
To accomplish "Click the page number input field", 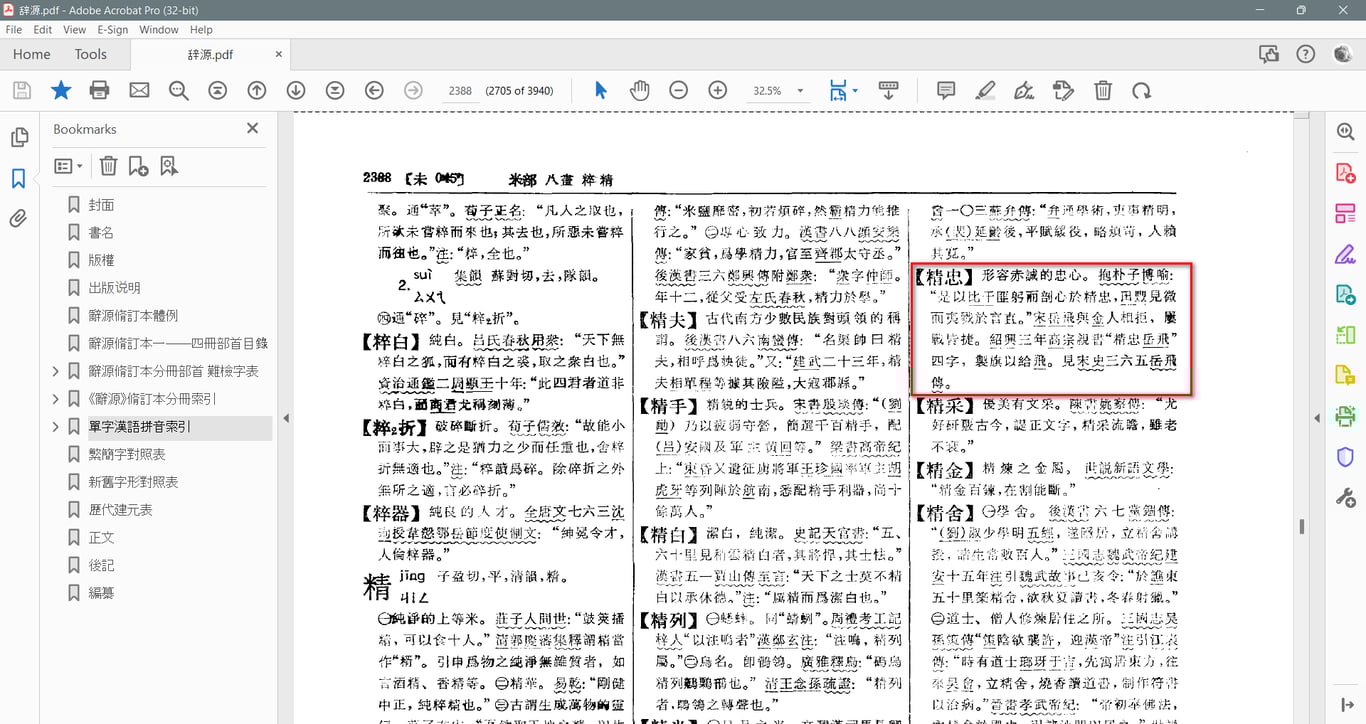I will (460, 91).
